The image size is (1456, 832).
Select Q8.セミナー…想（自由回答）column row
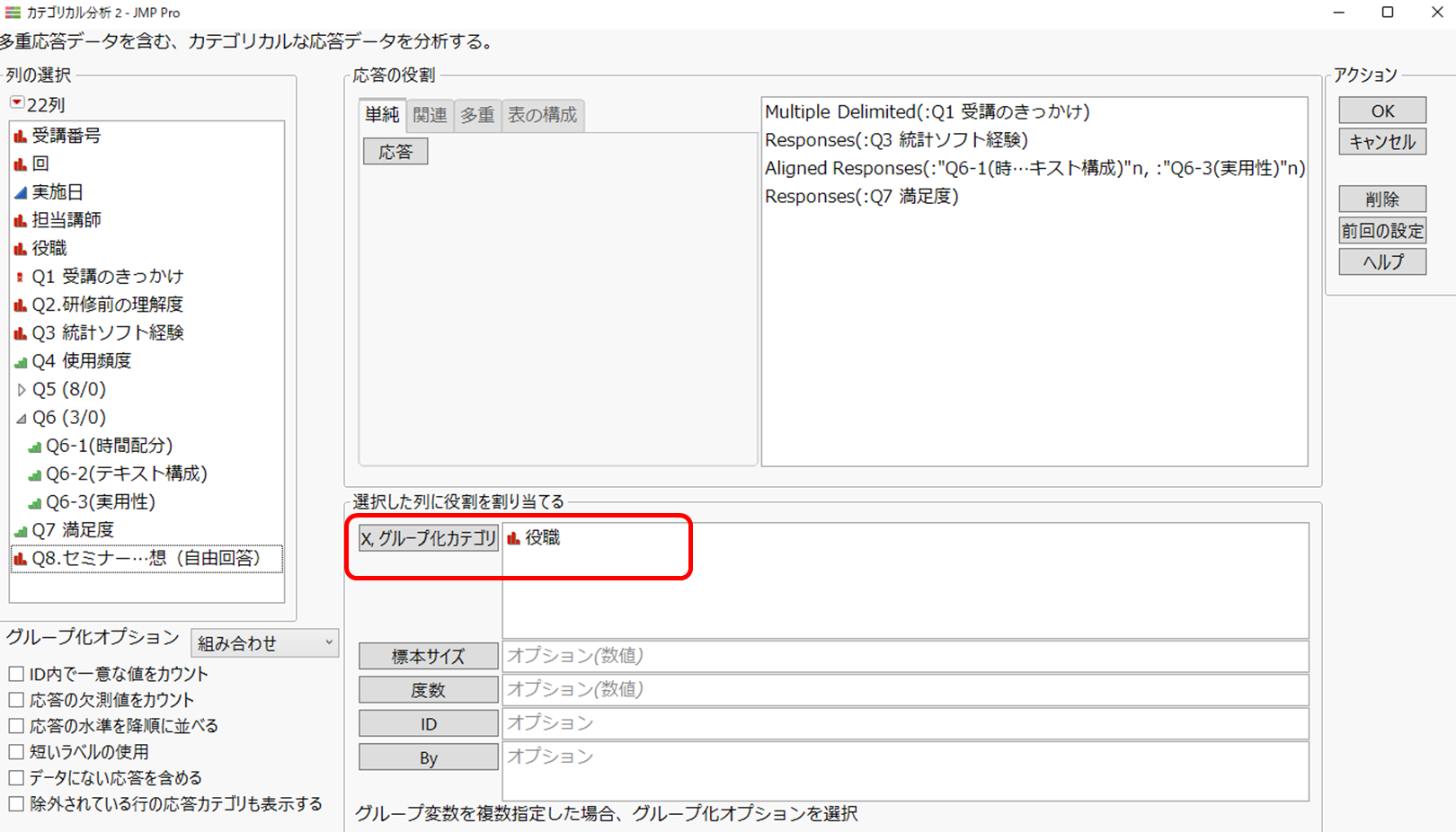click(146, 559)
